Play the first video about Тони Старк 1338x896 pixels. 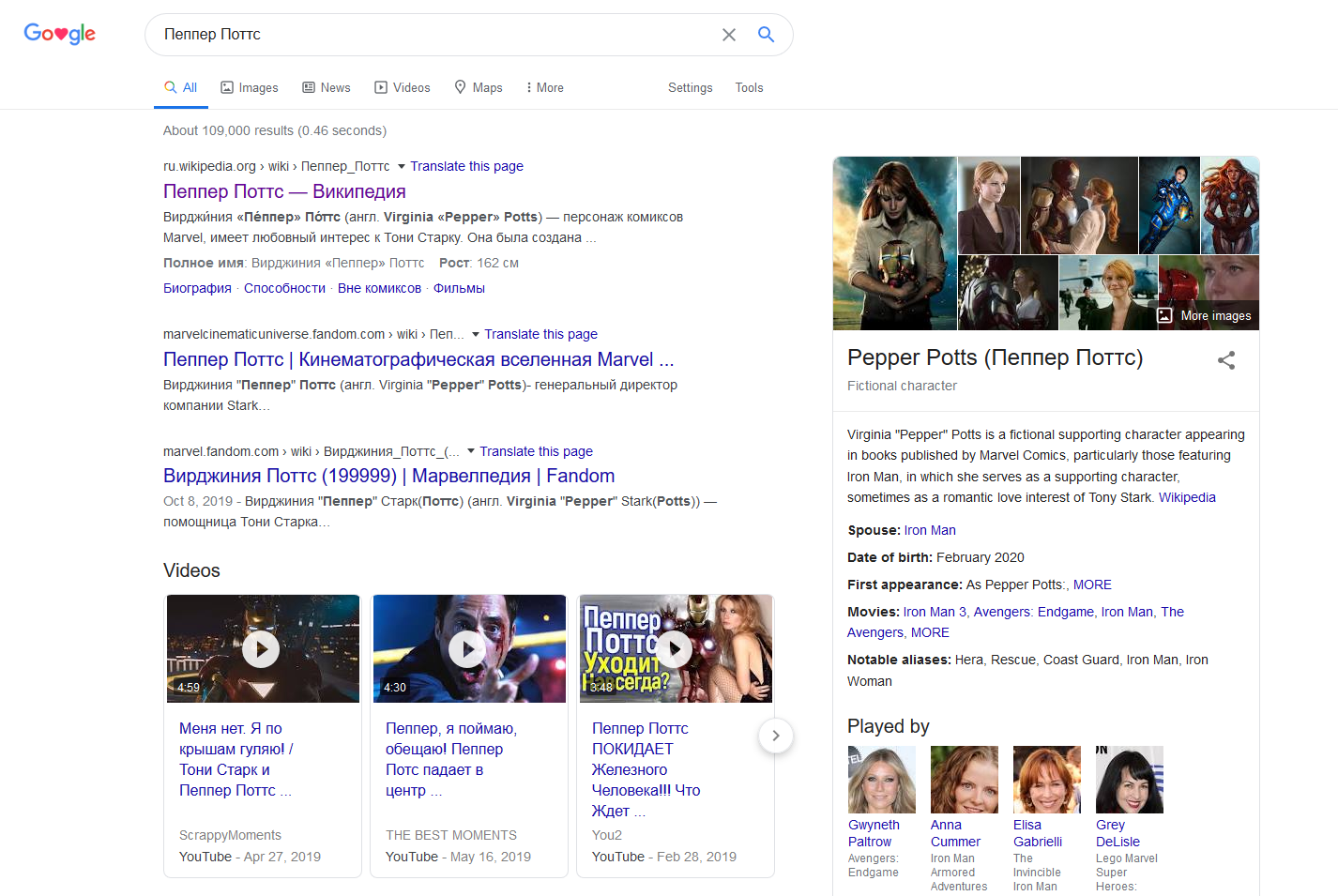tap(262, 648)
